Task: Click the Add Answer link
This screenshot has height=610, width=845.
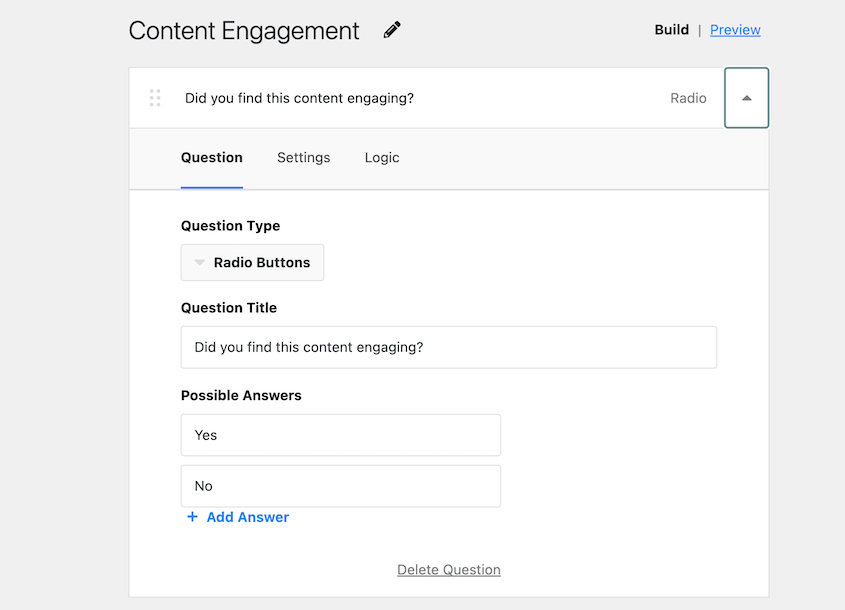Action: 247,517
